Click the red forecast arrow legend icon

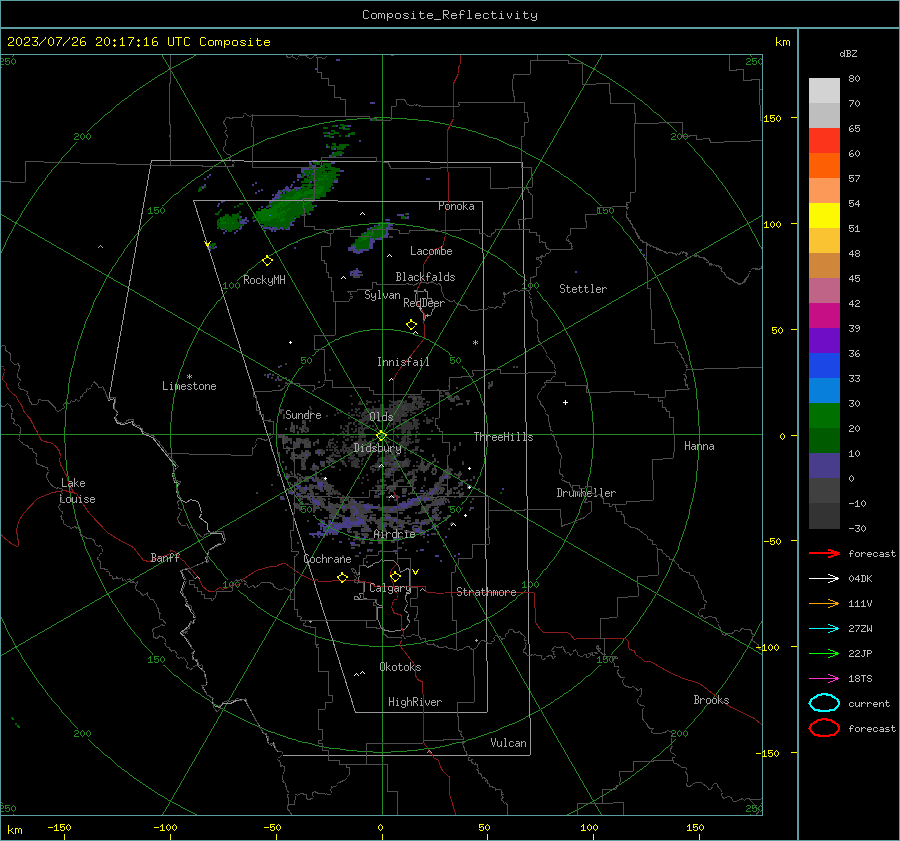coord(824,553)
